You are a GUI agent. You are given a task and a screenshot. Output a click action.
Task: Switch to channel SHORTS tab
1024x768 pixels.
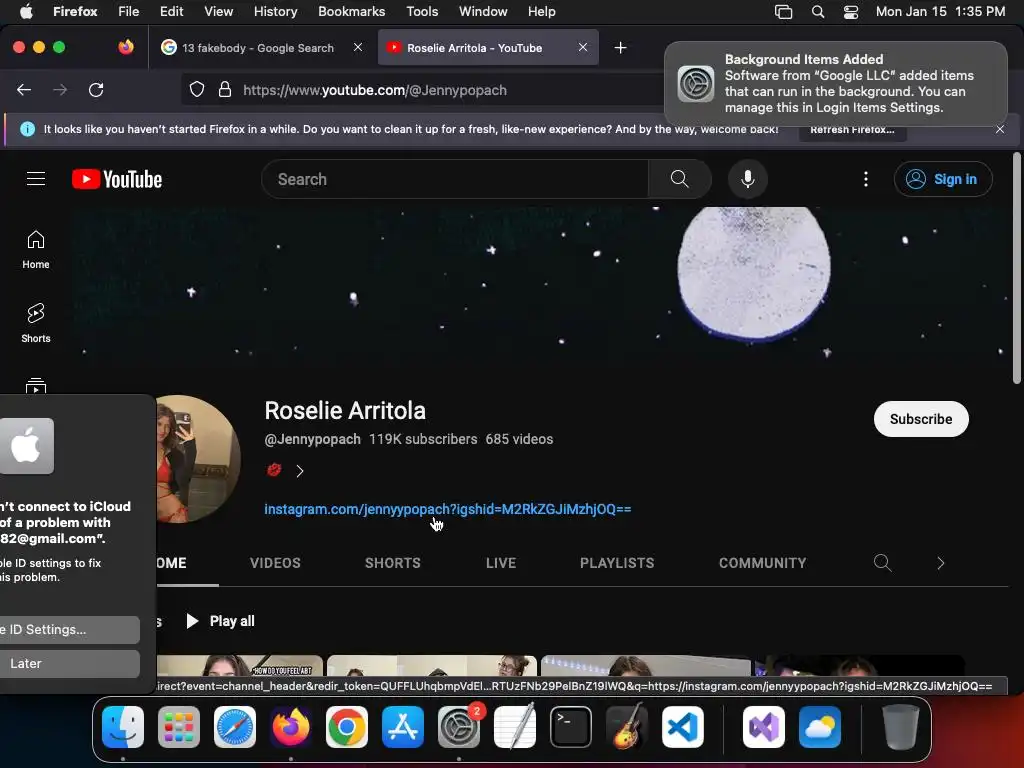coord(392,563)
